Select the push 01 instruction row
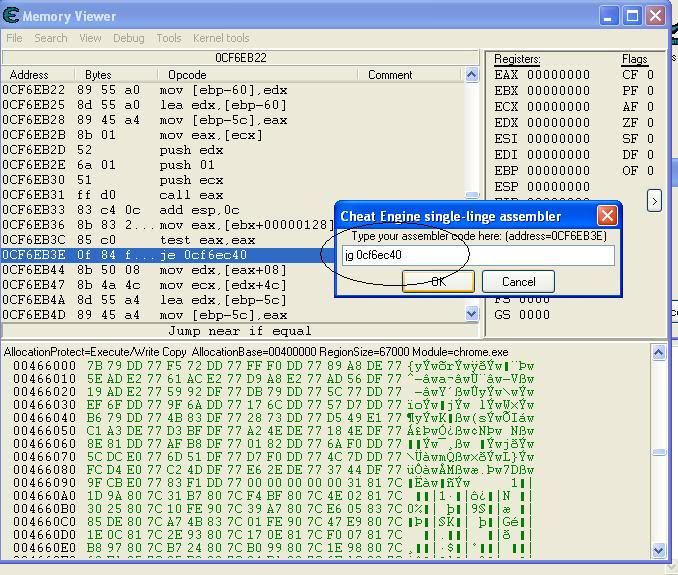Viewport: 678px width, 575px height. [x=233, y=165]
